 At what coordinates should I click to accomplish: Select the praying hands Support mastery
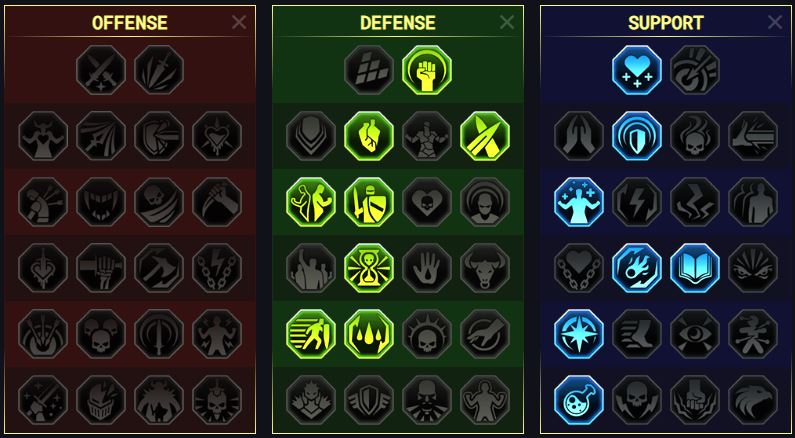pos(579,136)
